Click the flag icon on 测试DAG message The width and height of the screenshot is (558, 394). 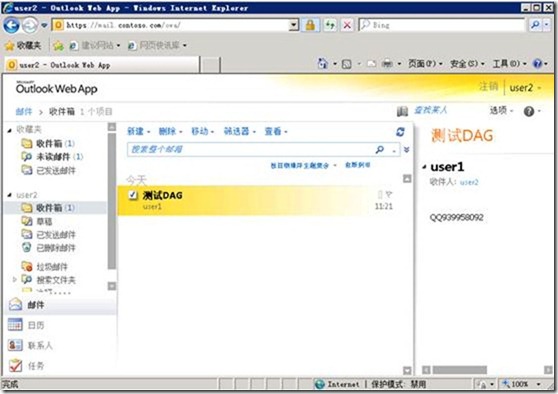click(389, 194)
